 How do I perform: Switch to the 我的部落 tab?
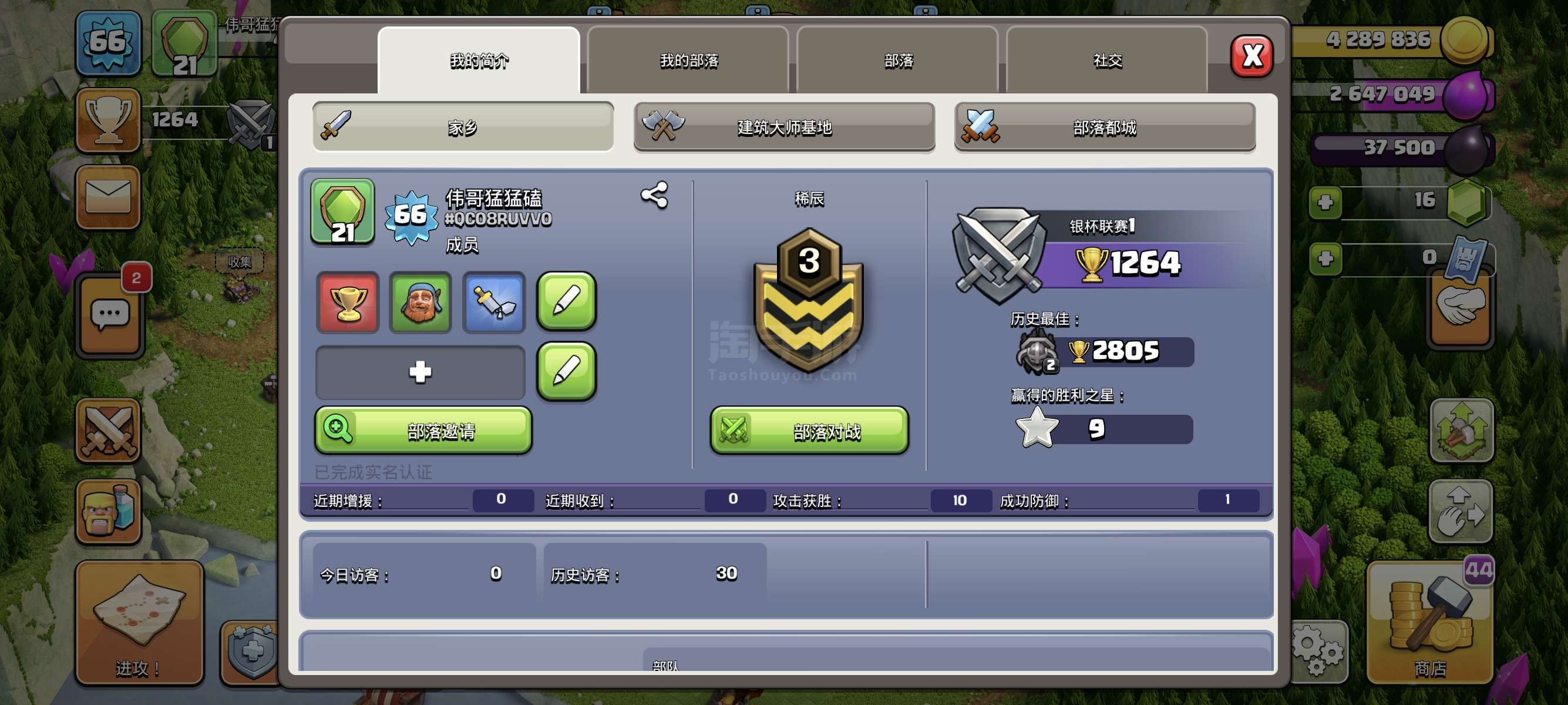(x=688, y=61)
